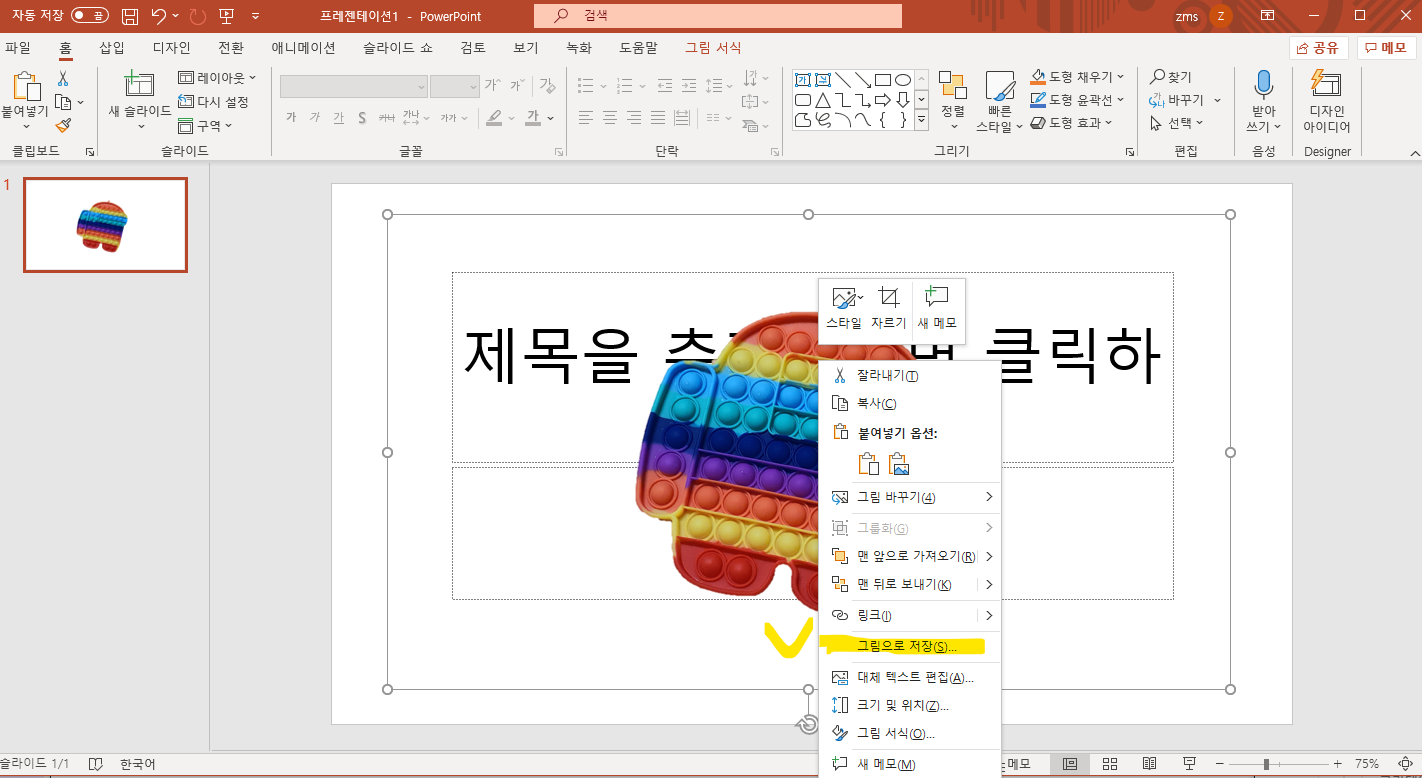Click the 공유 button
The height and width of the screenshot is (778, 1422).
tap(1319, 48)
